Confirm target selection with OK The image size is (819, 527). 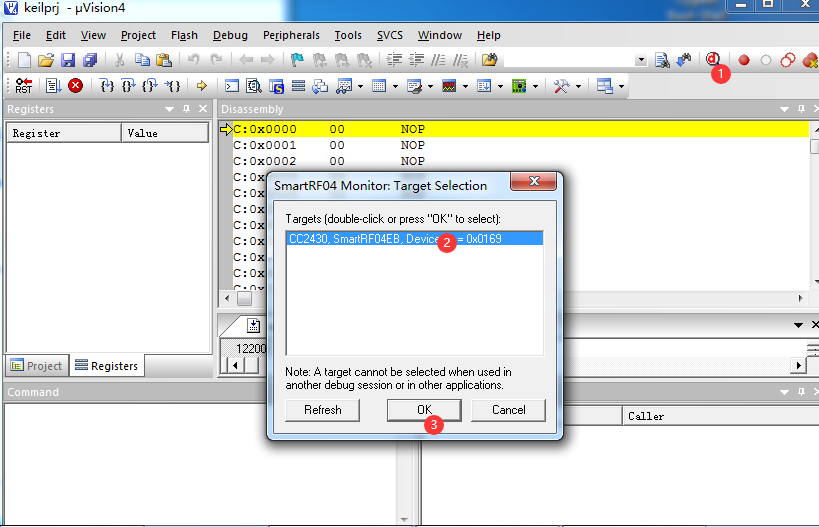(x=424, y=410)
